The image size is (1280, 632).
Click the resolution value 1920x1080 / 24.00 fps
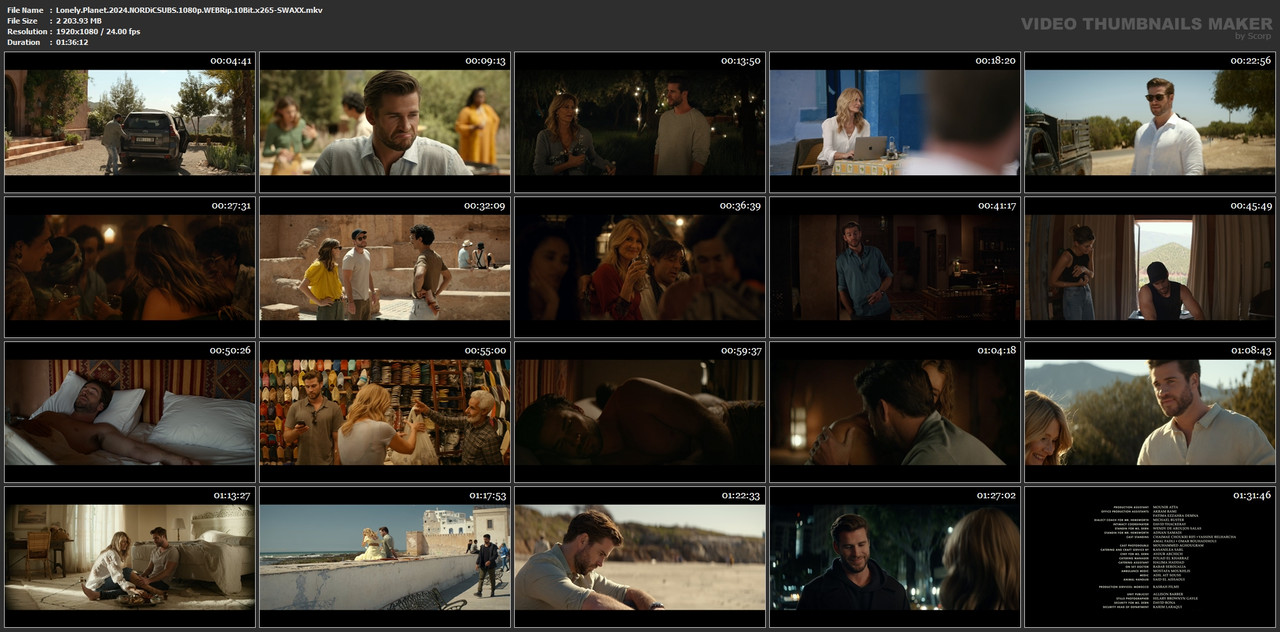[x=98, y=31]
